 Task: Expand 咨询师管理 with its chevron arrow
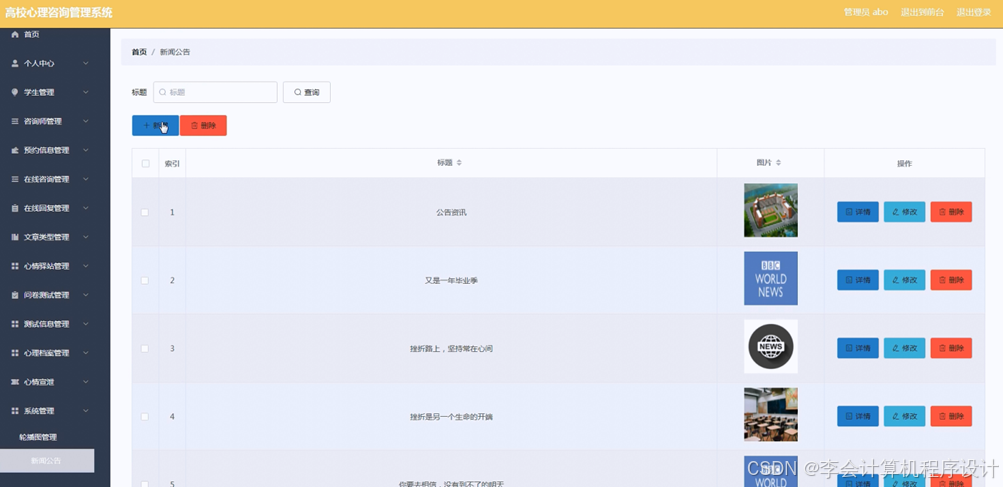point(86,121)
